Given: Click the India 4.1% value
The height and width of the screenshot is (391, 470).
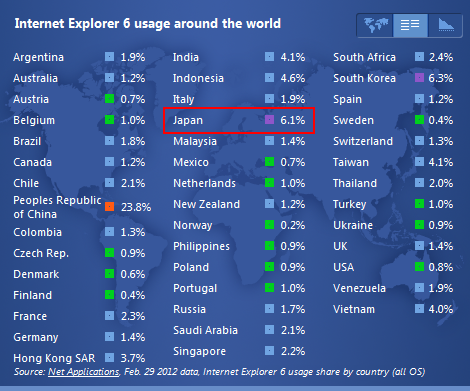Looking at the screenshot, I should (x=293, y=57).
